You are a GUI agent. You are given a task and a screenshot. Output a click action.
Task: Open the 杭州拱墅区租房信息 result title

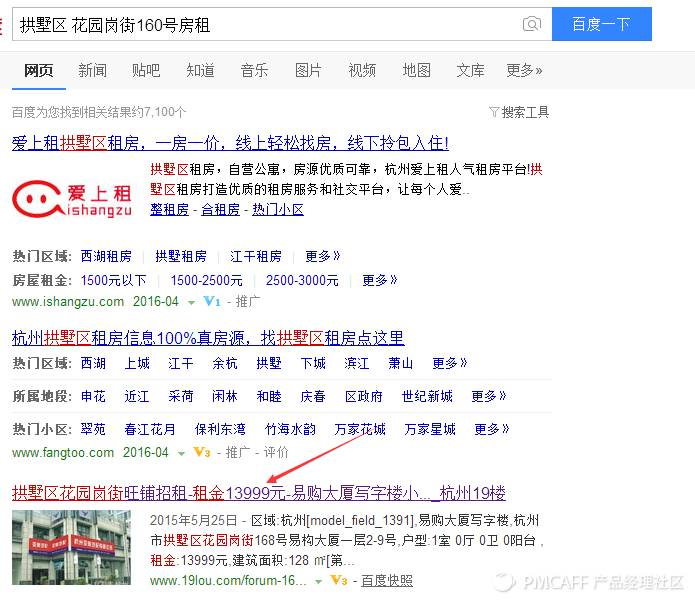(x=208, y=338)
